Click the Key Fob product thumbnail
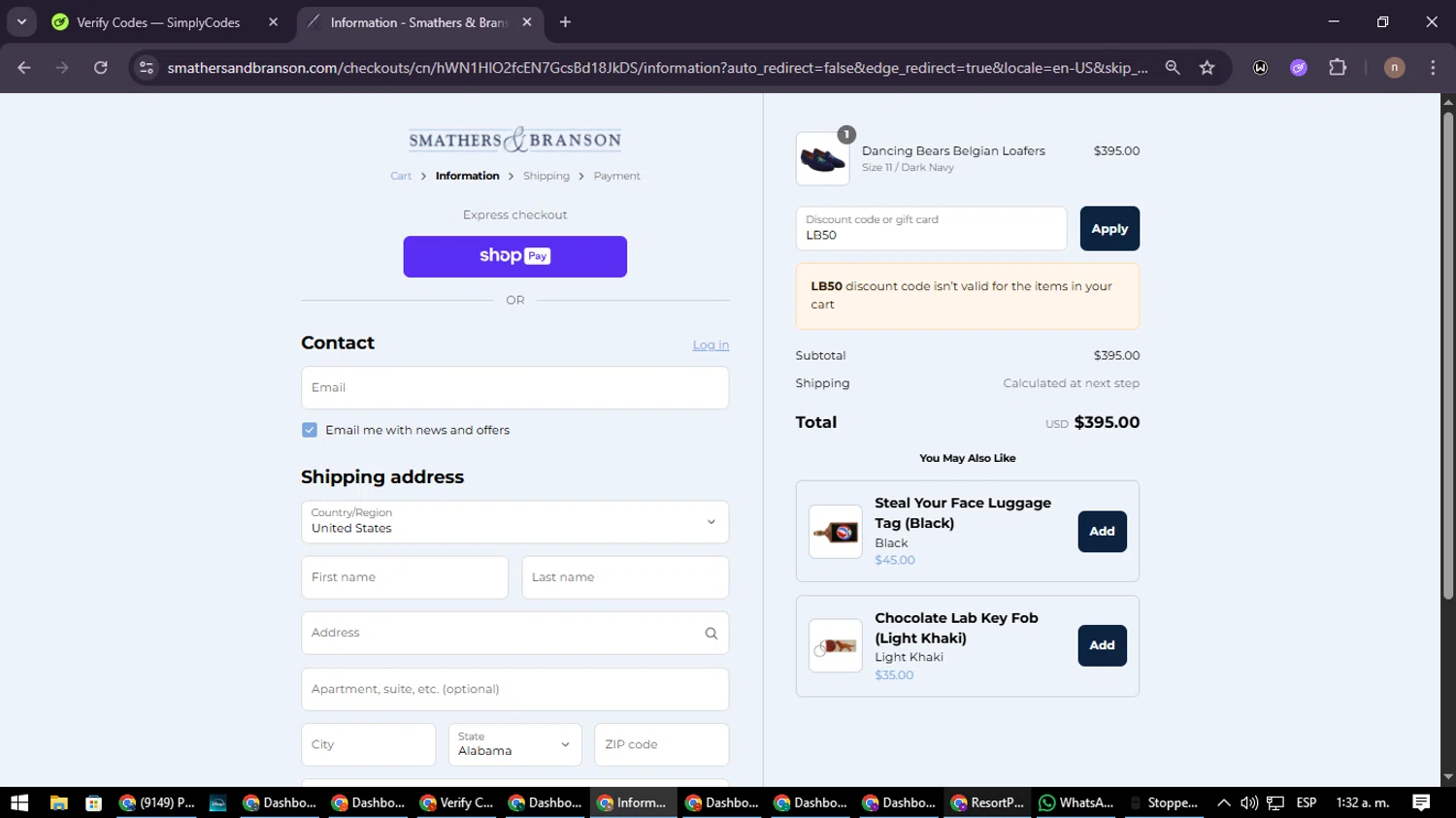 click(836, 645)
